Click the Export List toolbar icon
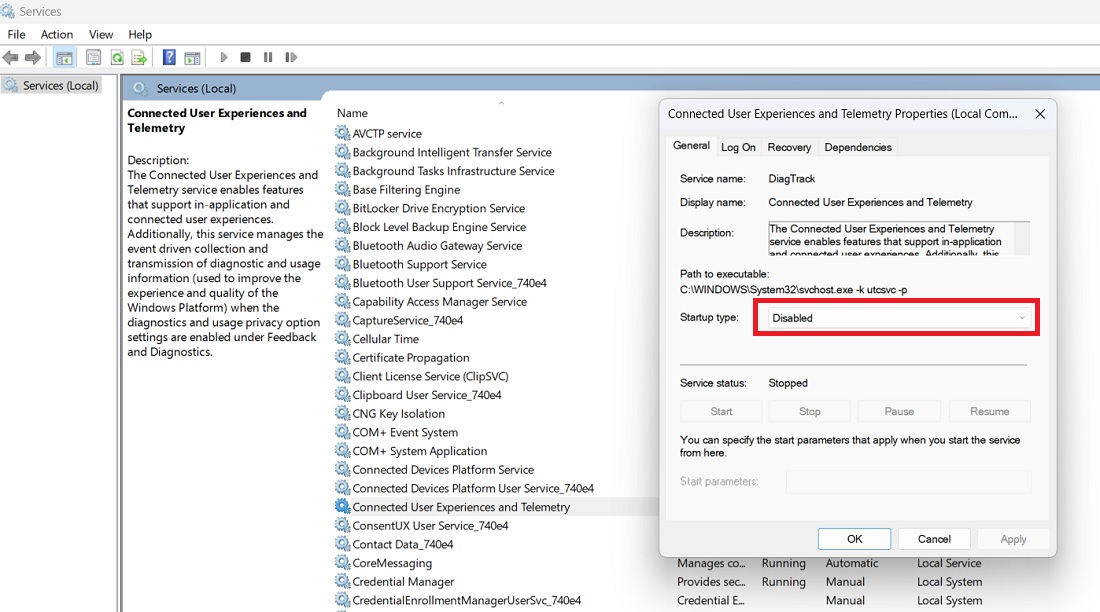The image size is (1100, 612). click(139, 57)
